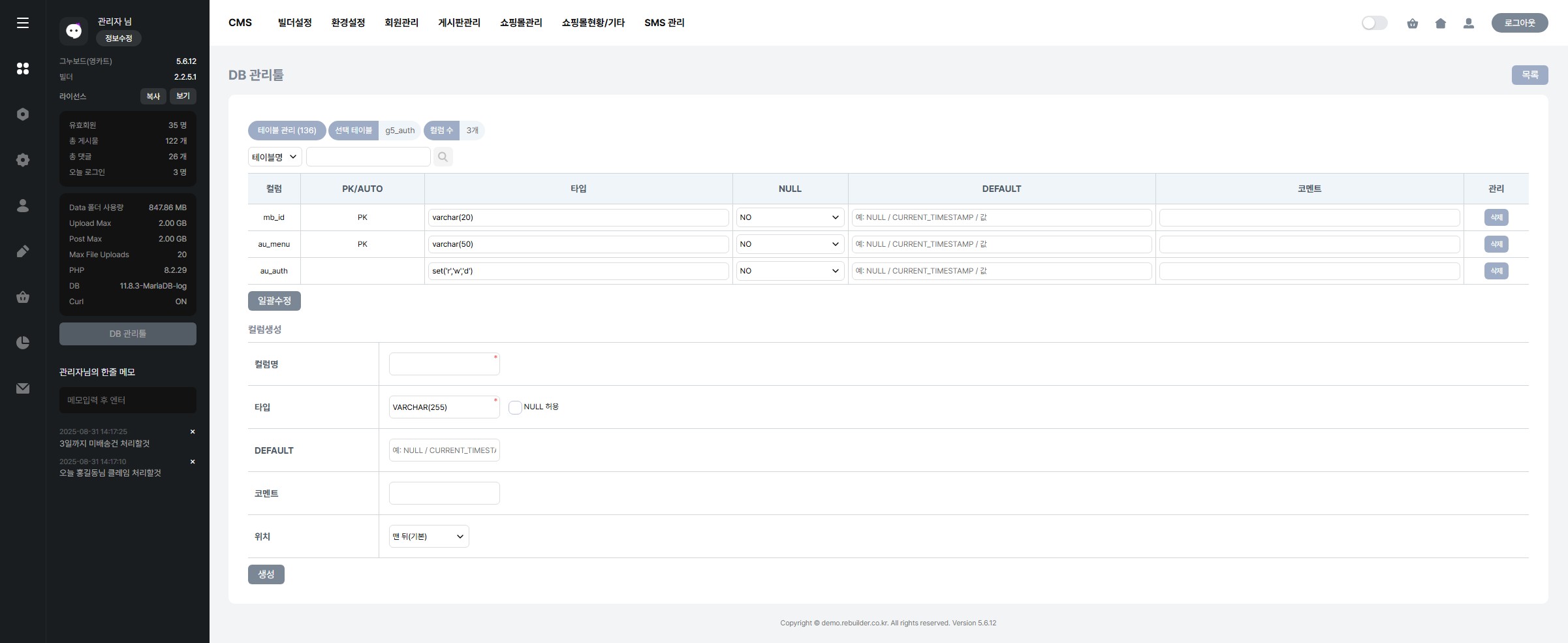Click the search magnifier icon button
The width and height of the screenshot is (1568, 643).
coord(443,157)
